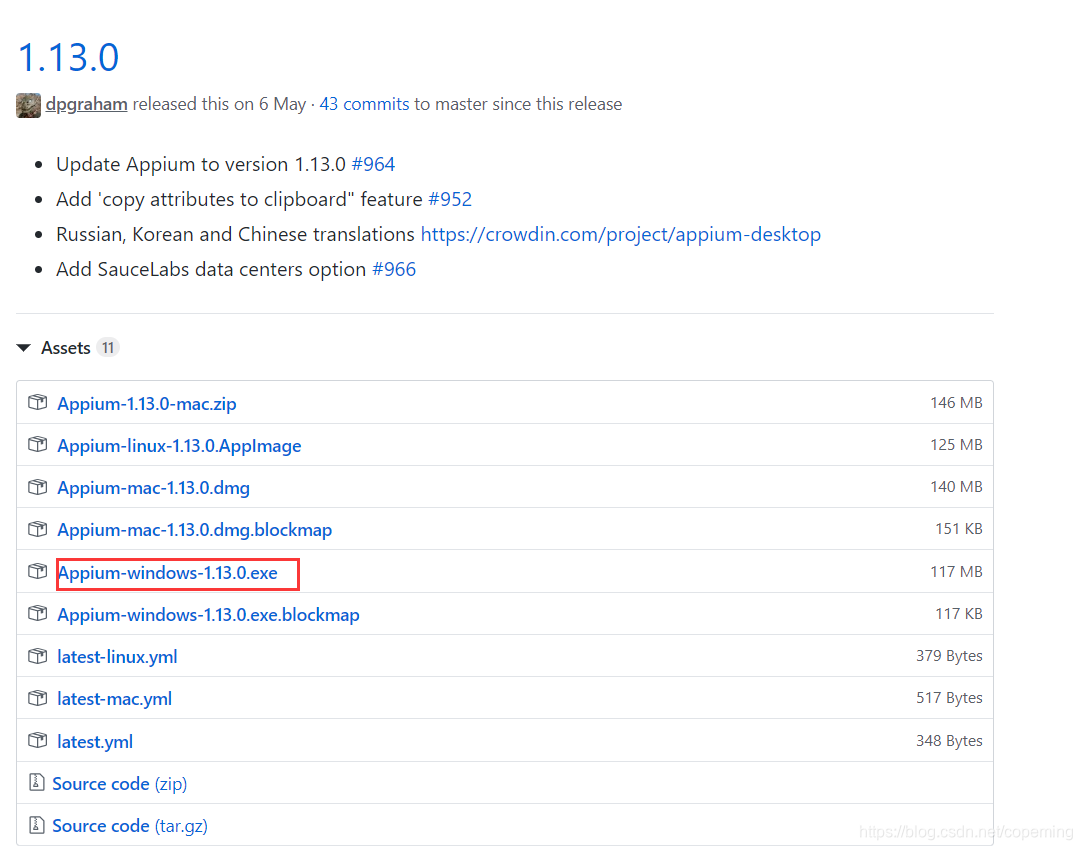Click the Assets count badge 11
Image resolution: width=1082 pixels, height=850 pixels.
click(108, 348)
